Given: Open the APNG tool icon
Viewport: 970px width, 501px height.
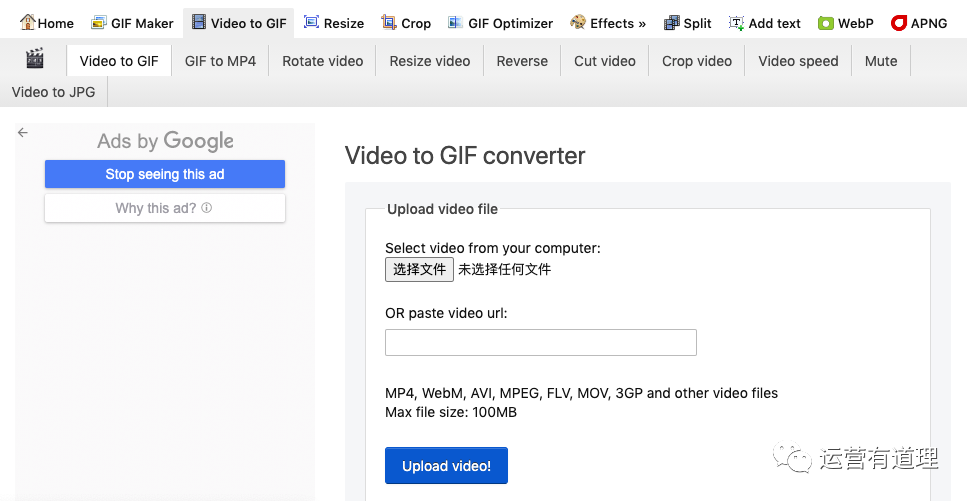Looking at the screenshot, I should click(x=898, y=23).
